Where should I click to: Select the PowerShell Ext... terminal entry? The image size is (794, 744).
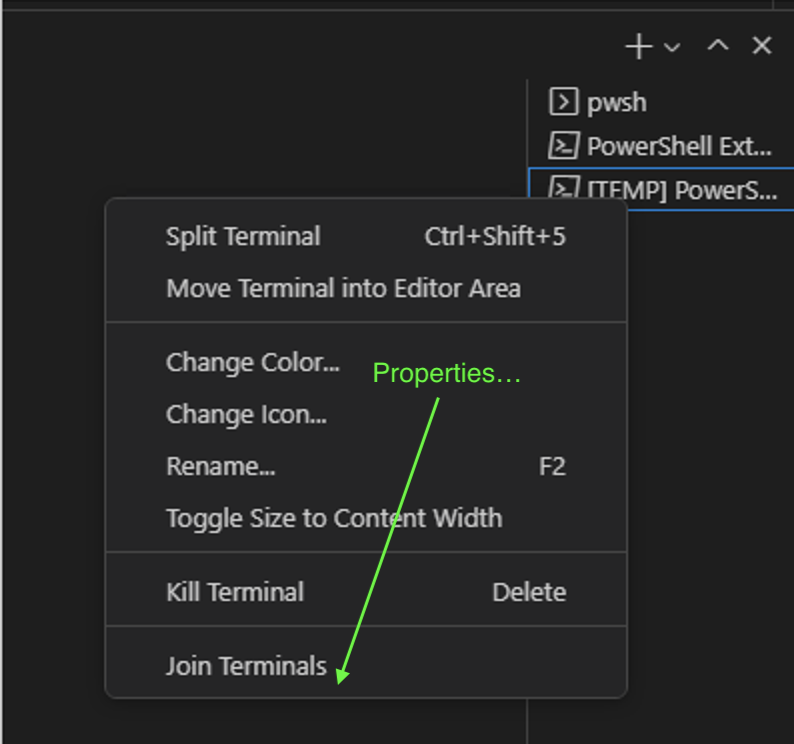coord(661,146)
